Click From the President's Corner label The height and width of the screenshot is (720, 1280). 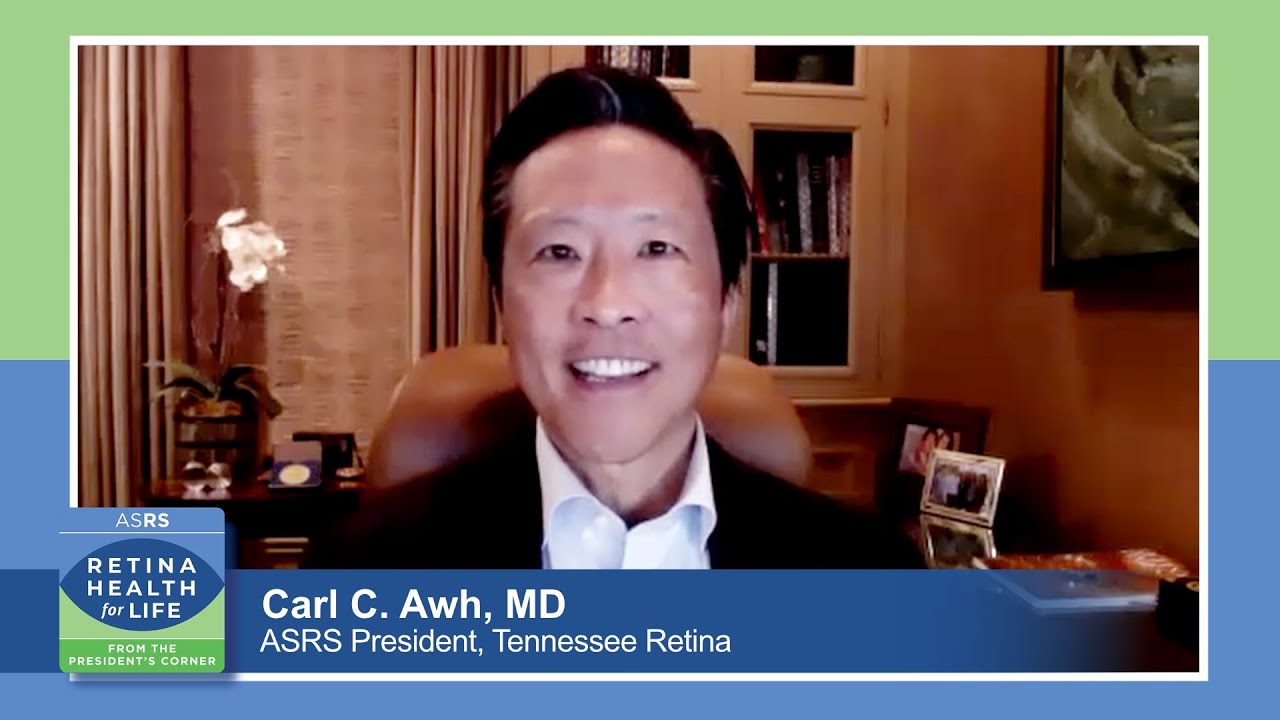(141, 654)
